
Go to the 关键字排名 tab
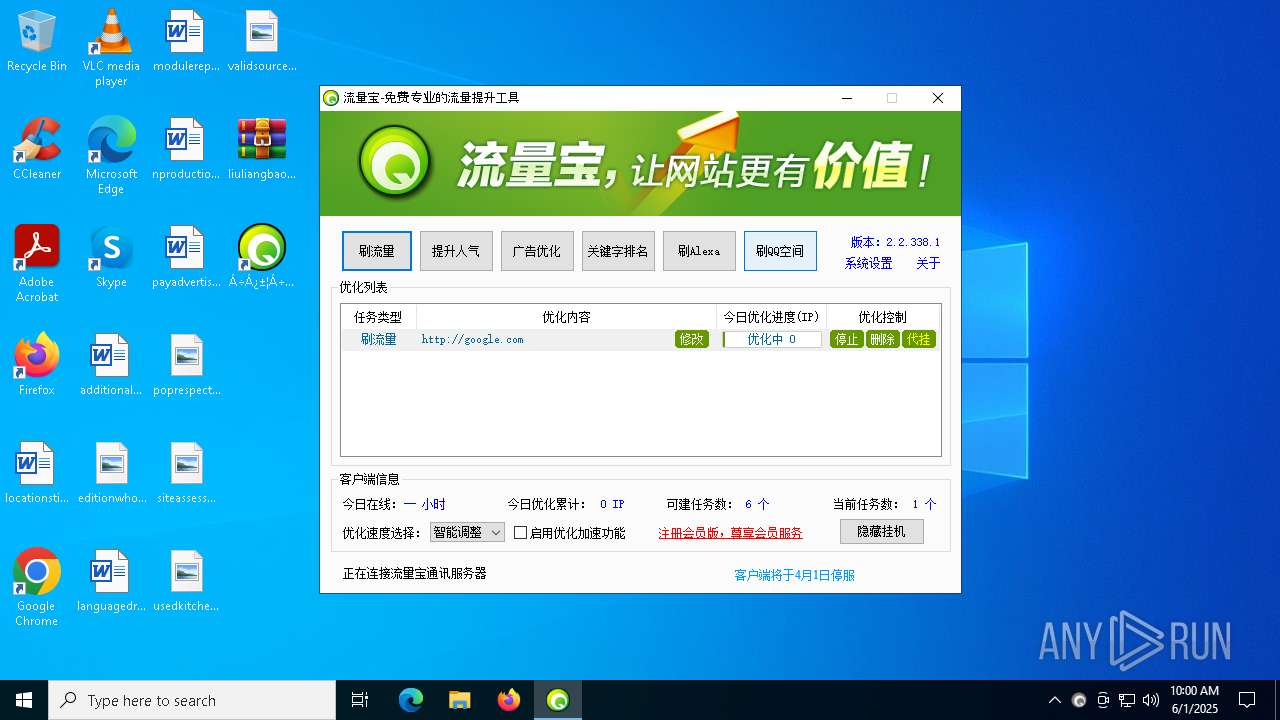618,251
